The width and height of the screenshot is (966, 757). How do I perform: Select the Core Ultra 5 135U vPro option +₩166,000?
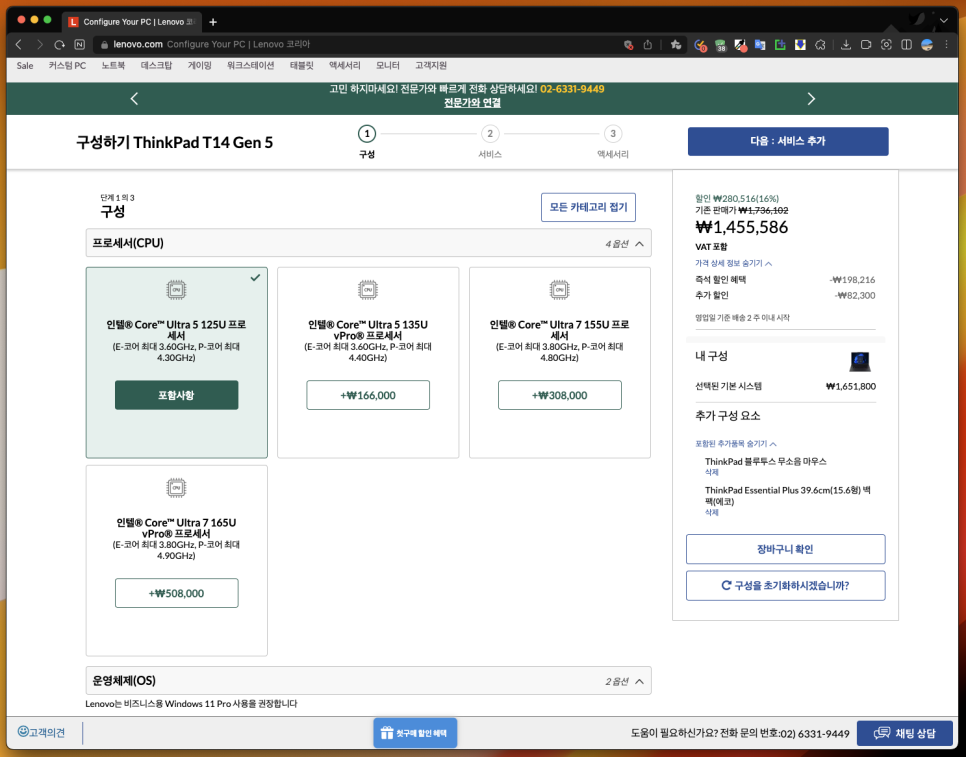pyautogui.click(x=368, y=395)
